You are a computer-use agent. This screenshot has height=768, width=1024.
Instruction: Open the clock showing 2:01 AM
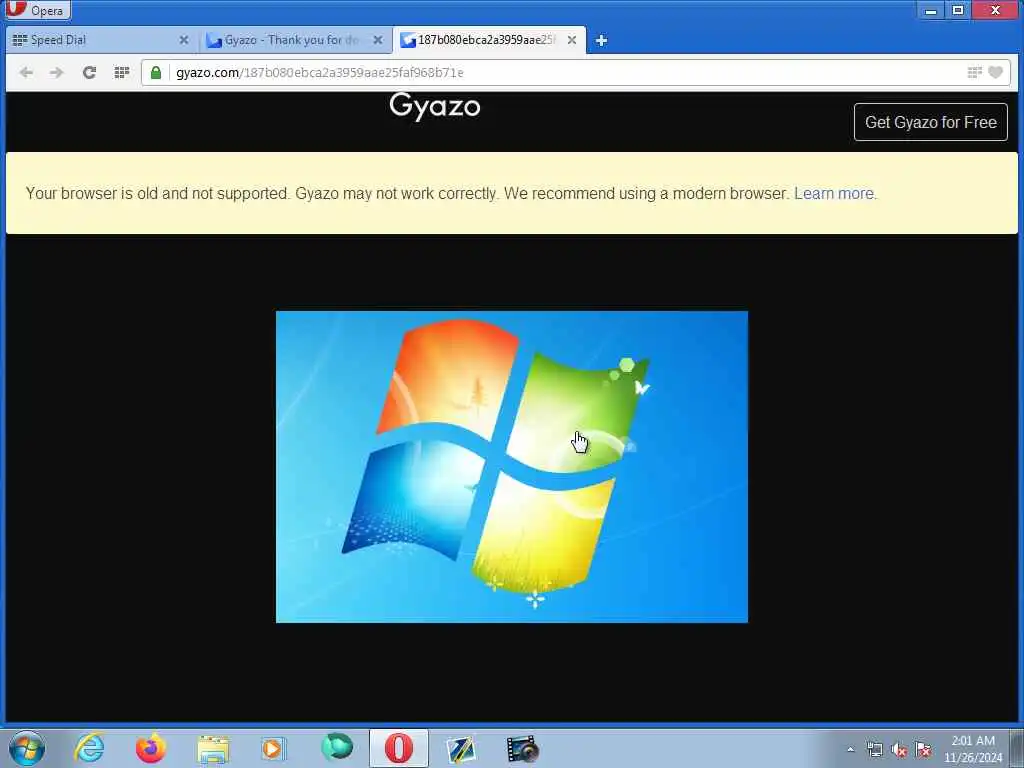[x=973, y=749]
